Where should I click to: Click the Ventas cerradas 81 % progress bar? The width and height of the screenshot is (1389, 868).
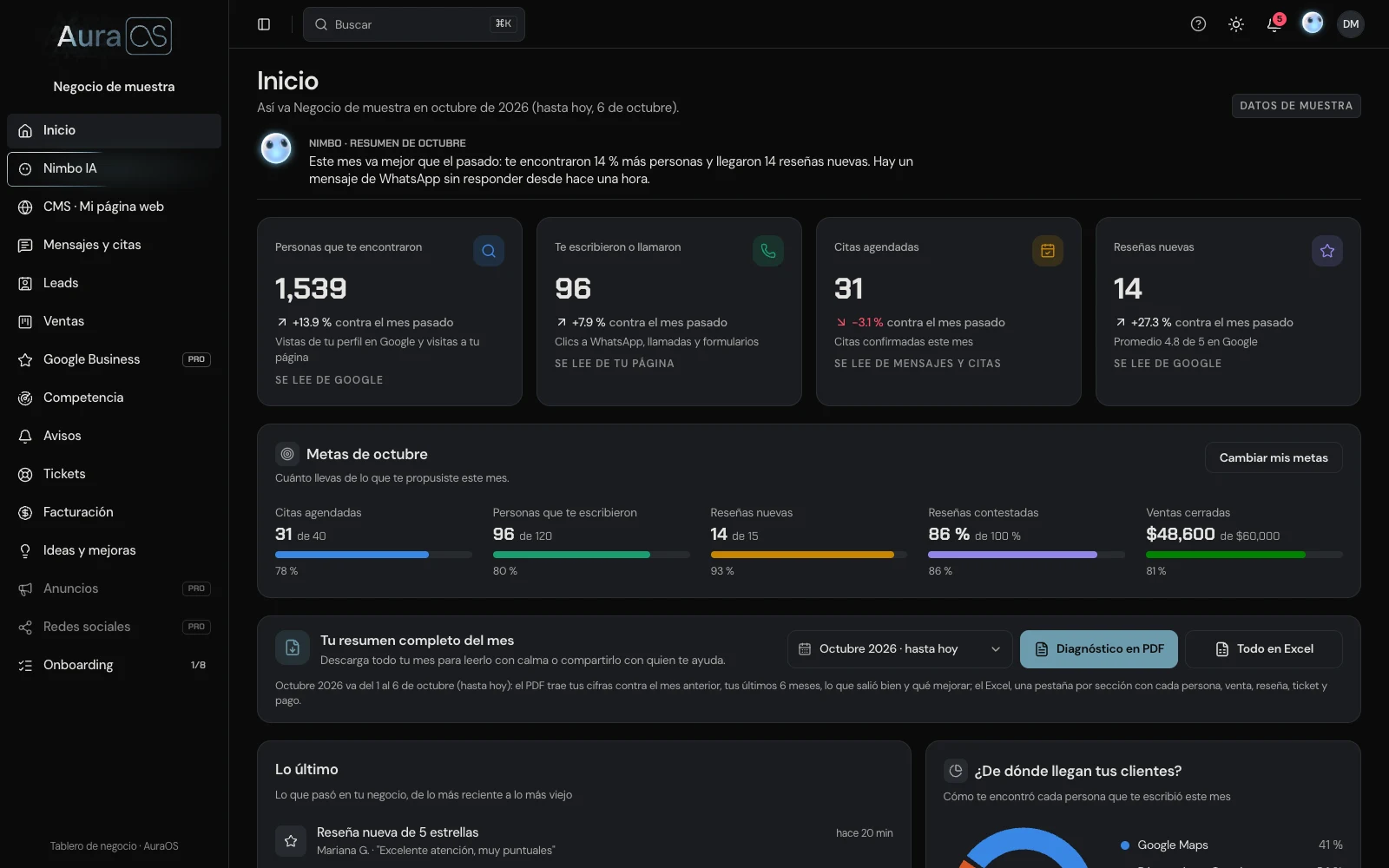pyautogui.click(x=1244, y=555)
